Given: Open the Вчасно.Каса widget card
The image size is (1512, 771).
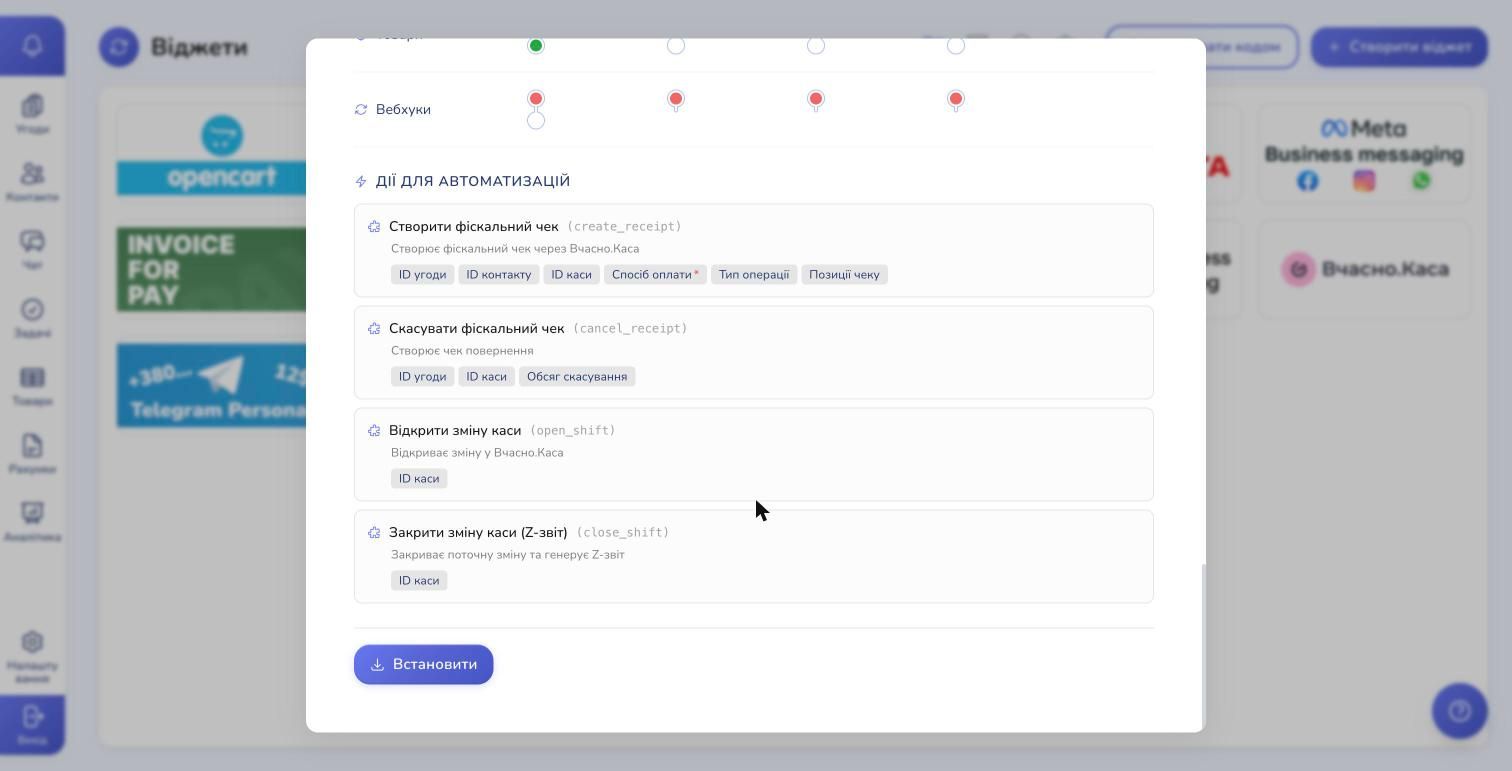Looking at the screenshot, I should [x=1364, y=269].
